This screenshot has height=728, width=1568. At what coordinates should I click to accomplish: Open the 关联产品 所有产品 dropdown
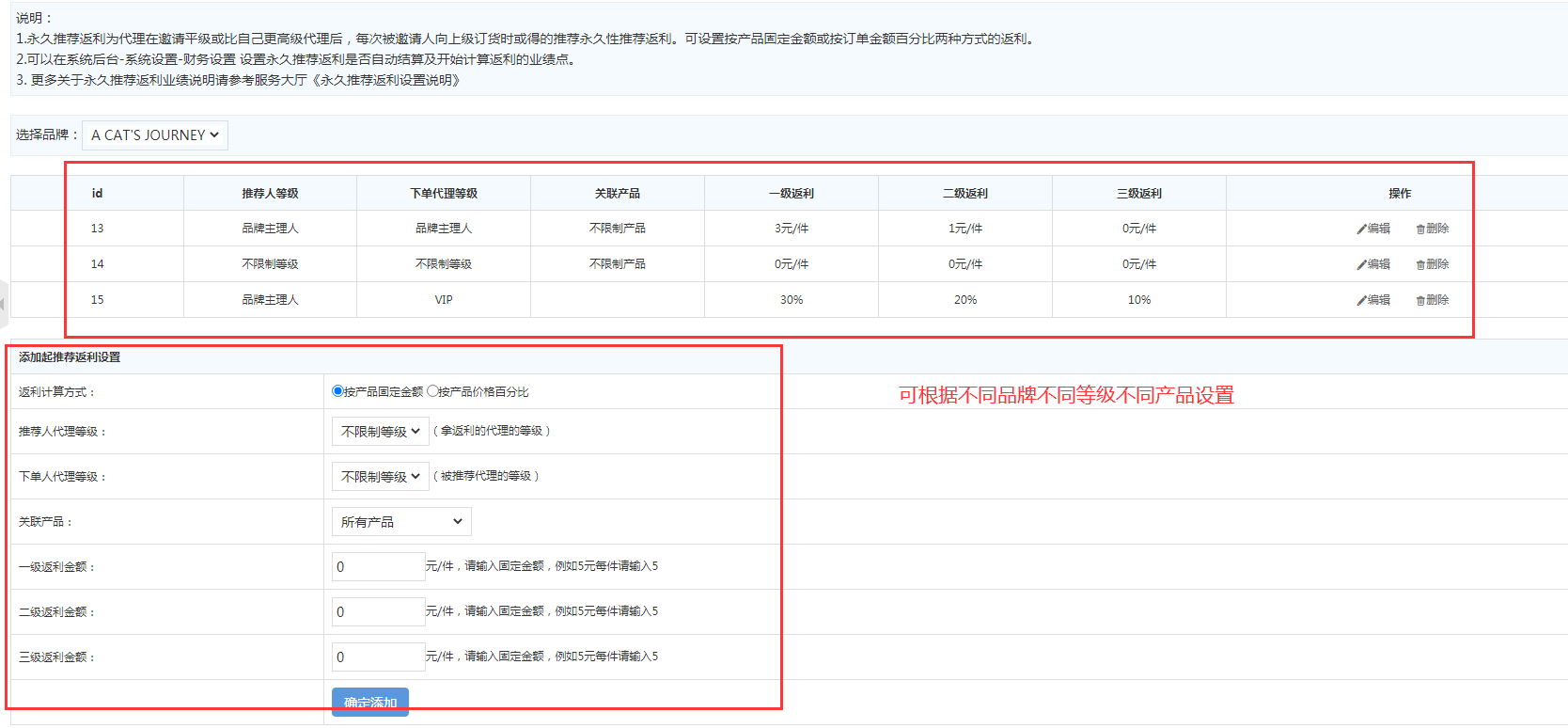pyautogui.click(x=401, y=521)
